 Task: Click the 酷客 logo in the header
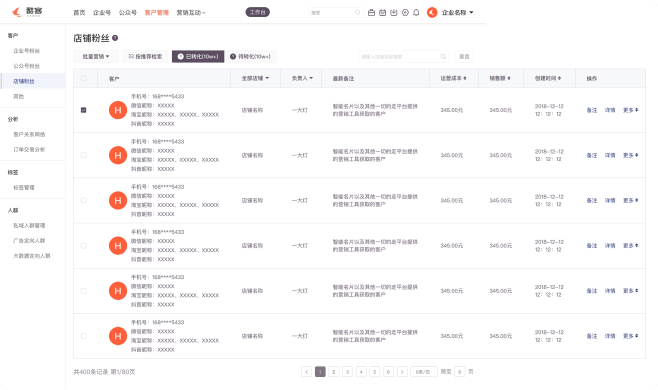point(27,12)
